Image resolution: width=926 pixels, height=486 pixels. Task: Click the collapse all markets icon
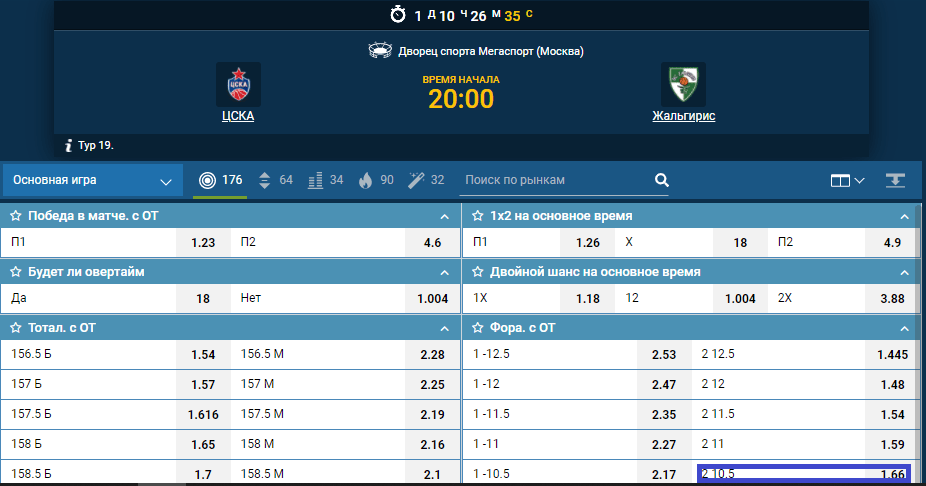[x=895, y=180]
